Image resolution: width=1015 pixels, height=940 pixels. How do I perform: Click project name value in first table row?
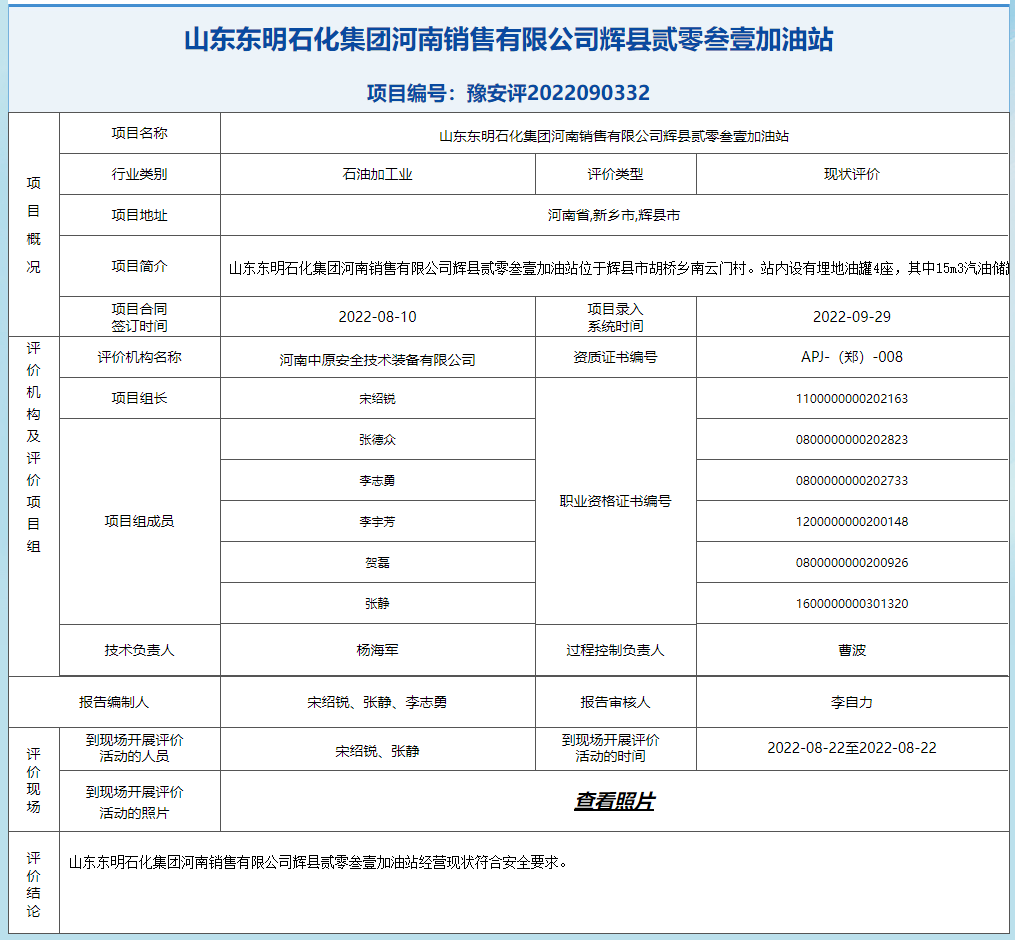click(614, 136)
